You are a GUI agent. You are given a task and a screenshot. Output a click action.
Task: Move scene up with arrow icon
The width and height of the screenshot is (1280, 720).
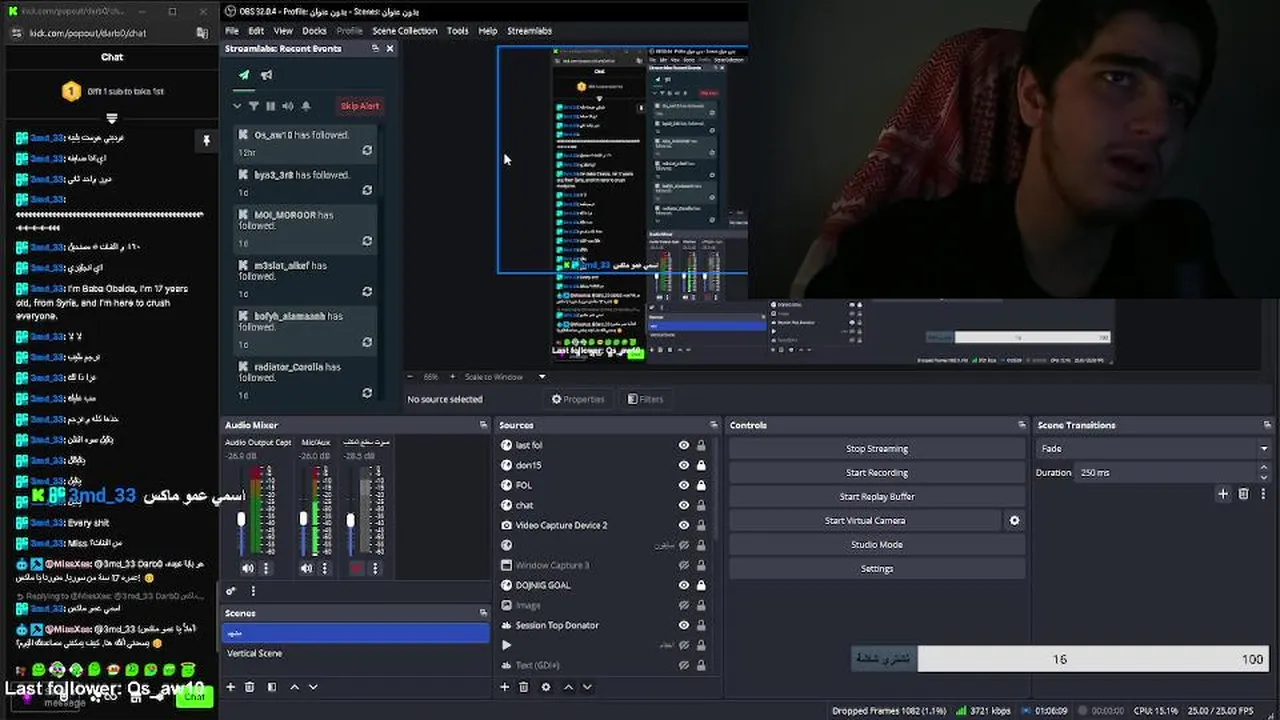tap(294, 687)
